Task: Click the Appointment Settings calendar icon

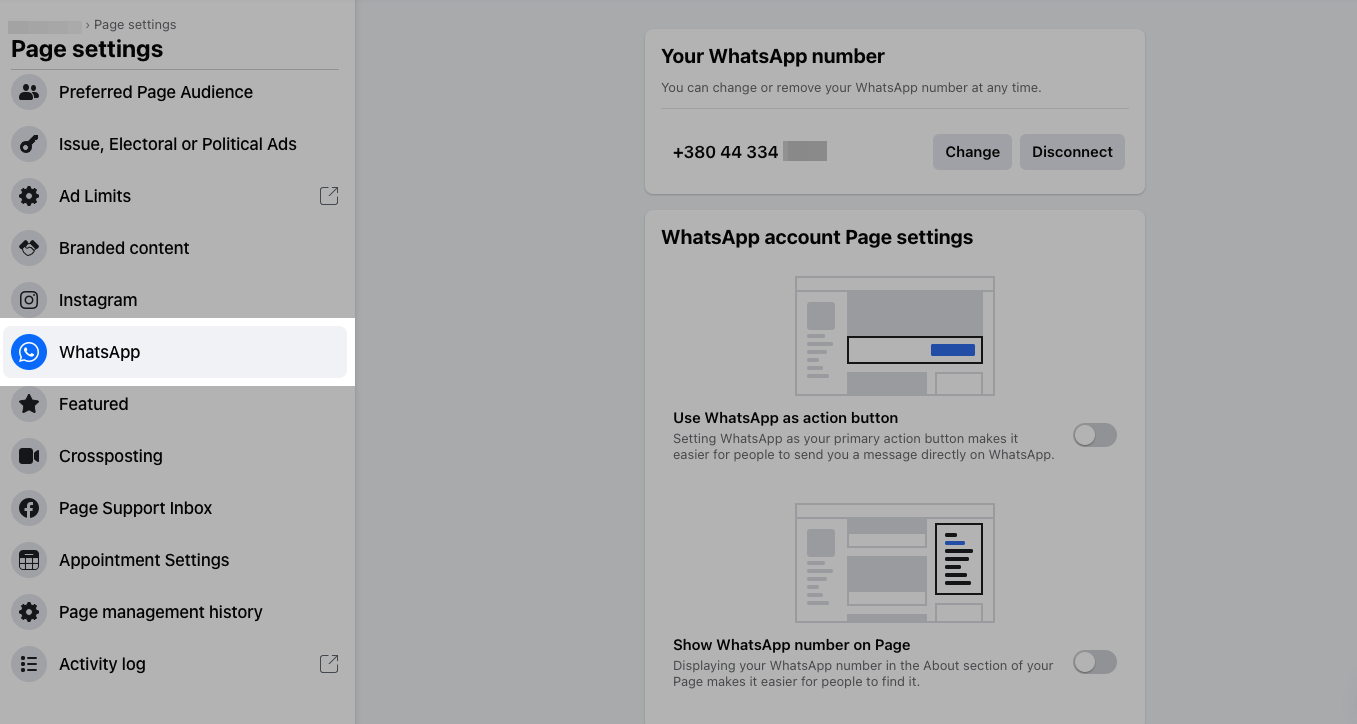Action: point(29,560)
